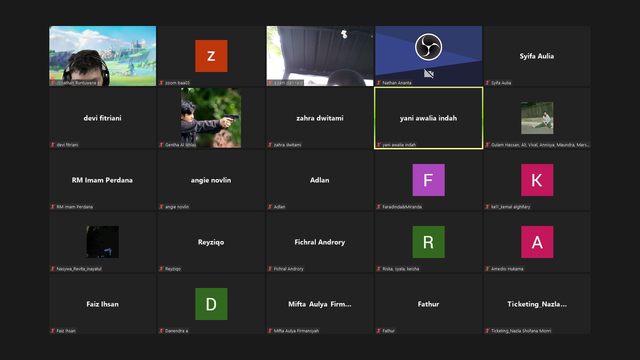Click muted mic icon beside Riska, syala, keisha
The width and height of the screenshot is (640, 360).
click(379, 269)
